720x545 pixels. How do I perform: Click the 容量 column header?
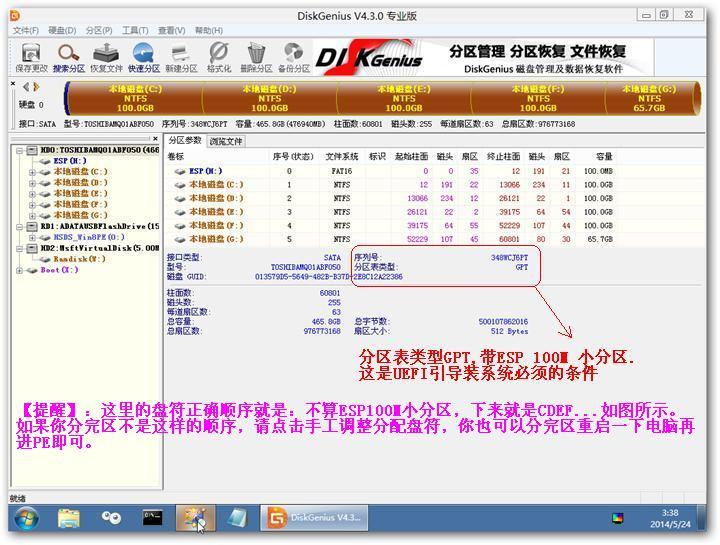pos(604,157)
